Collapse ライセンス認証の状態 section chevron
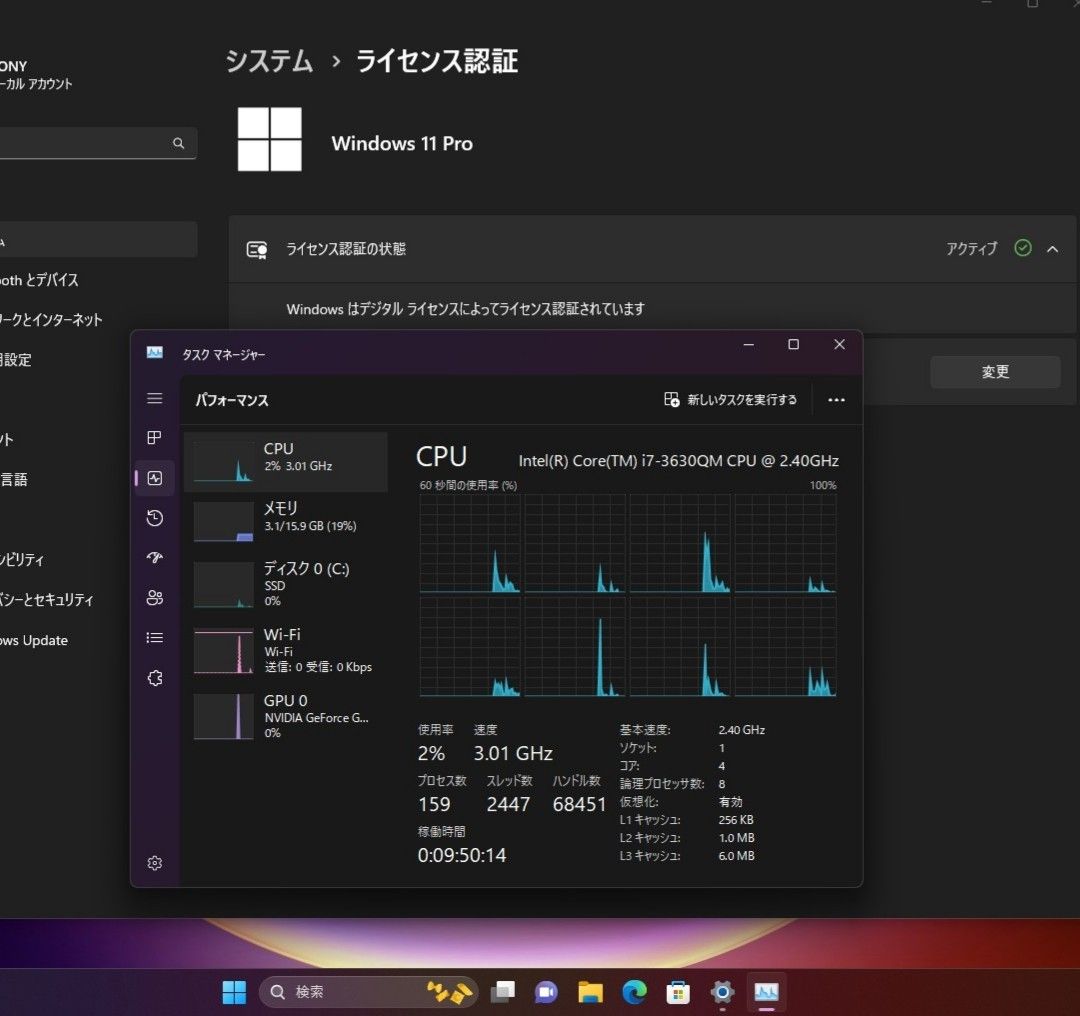 tap(1052, 249)
